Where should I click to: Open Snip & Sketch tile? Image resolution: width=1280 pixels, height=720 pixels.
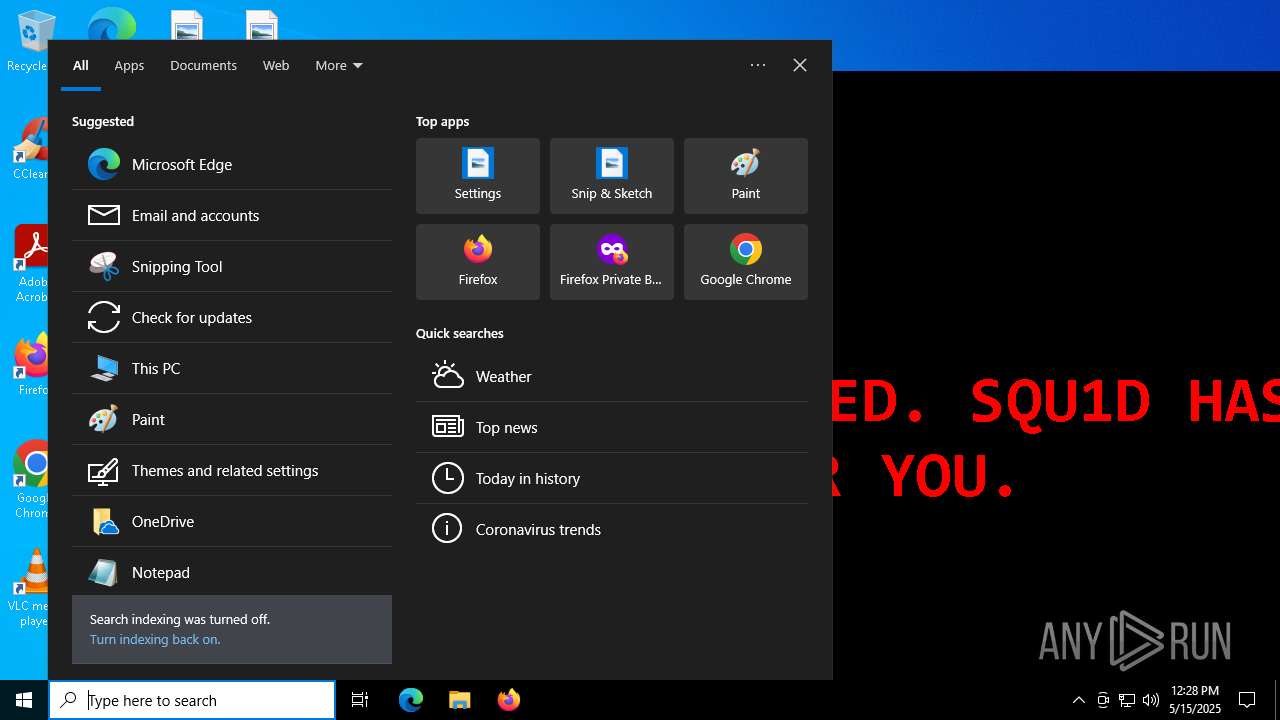[612, 176]
